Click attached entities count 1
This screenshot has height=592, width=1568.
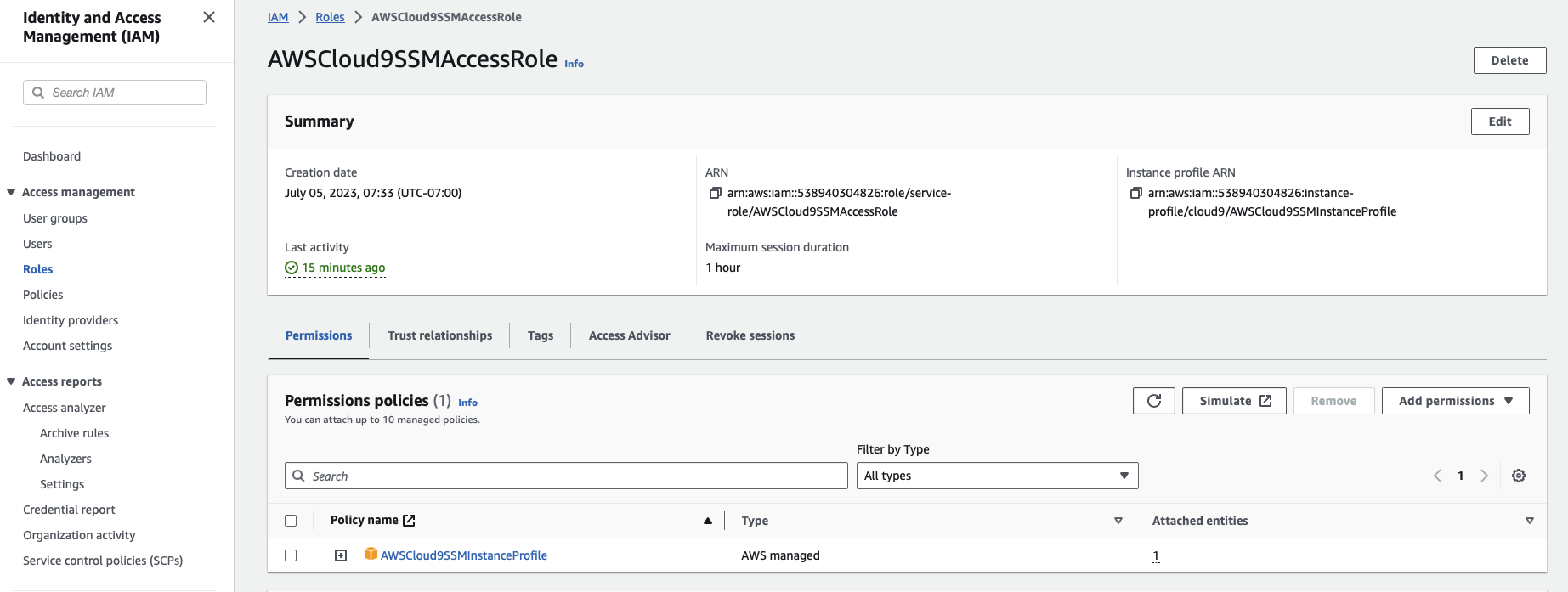[1156, 555]
